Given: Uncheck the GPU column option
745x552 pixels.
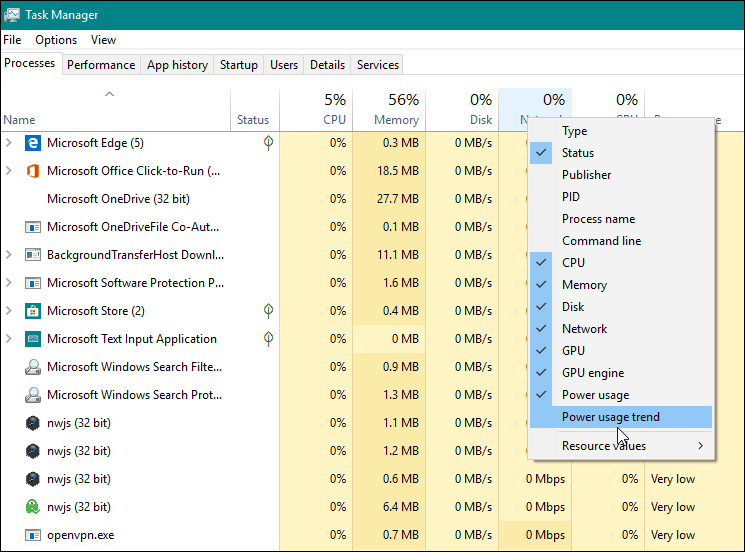Looking at the screenshot, I should pos(621,351).
